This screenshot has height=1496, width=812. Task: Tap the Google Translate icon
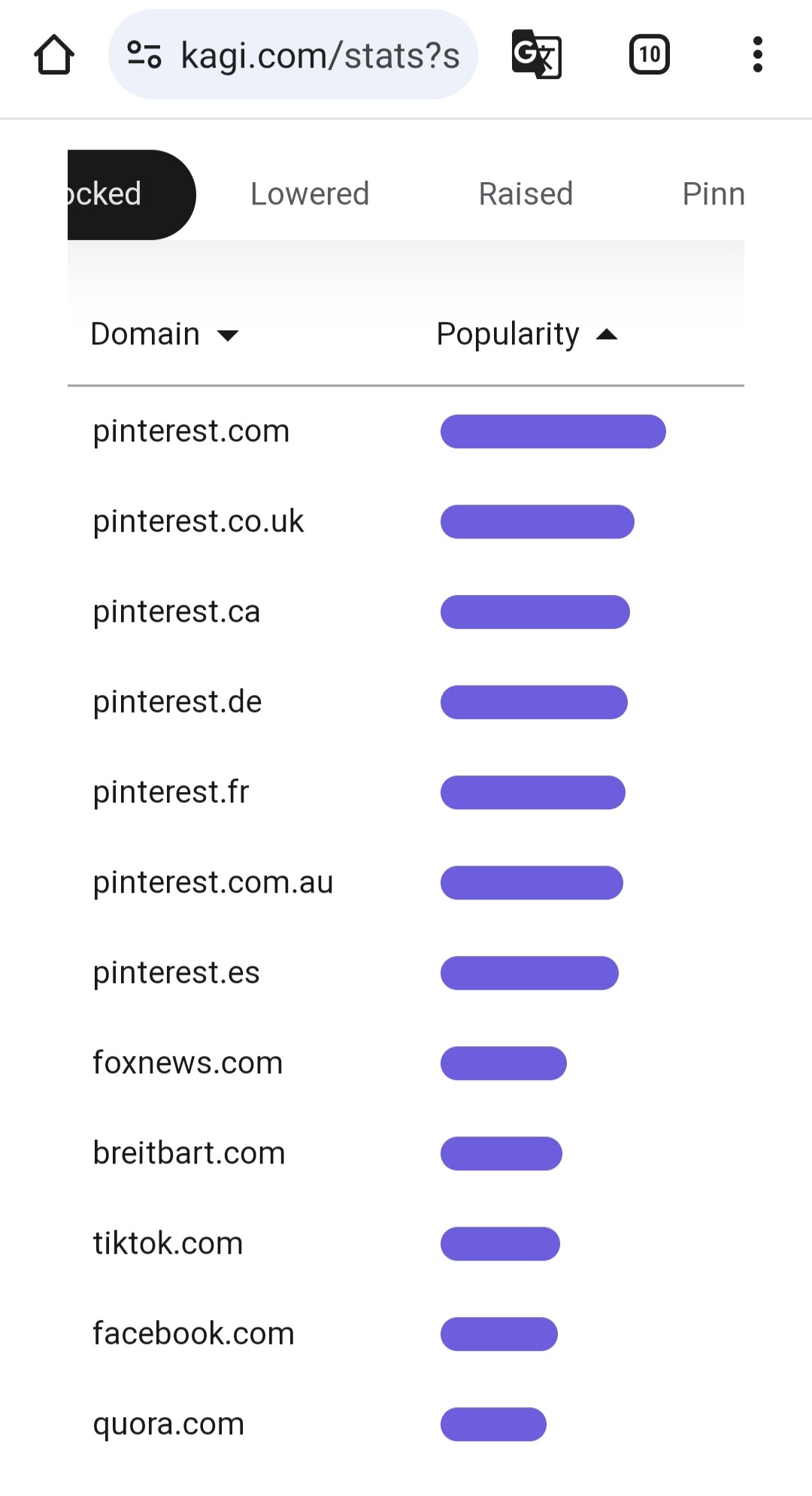point(536,55)
